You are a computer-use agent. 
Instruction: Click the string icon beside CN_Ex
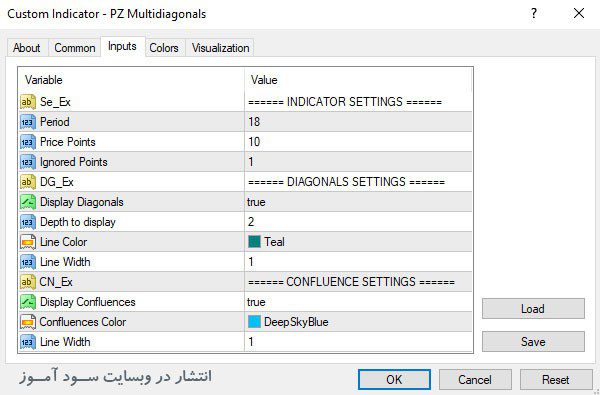(x=28, y=282)
